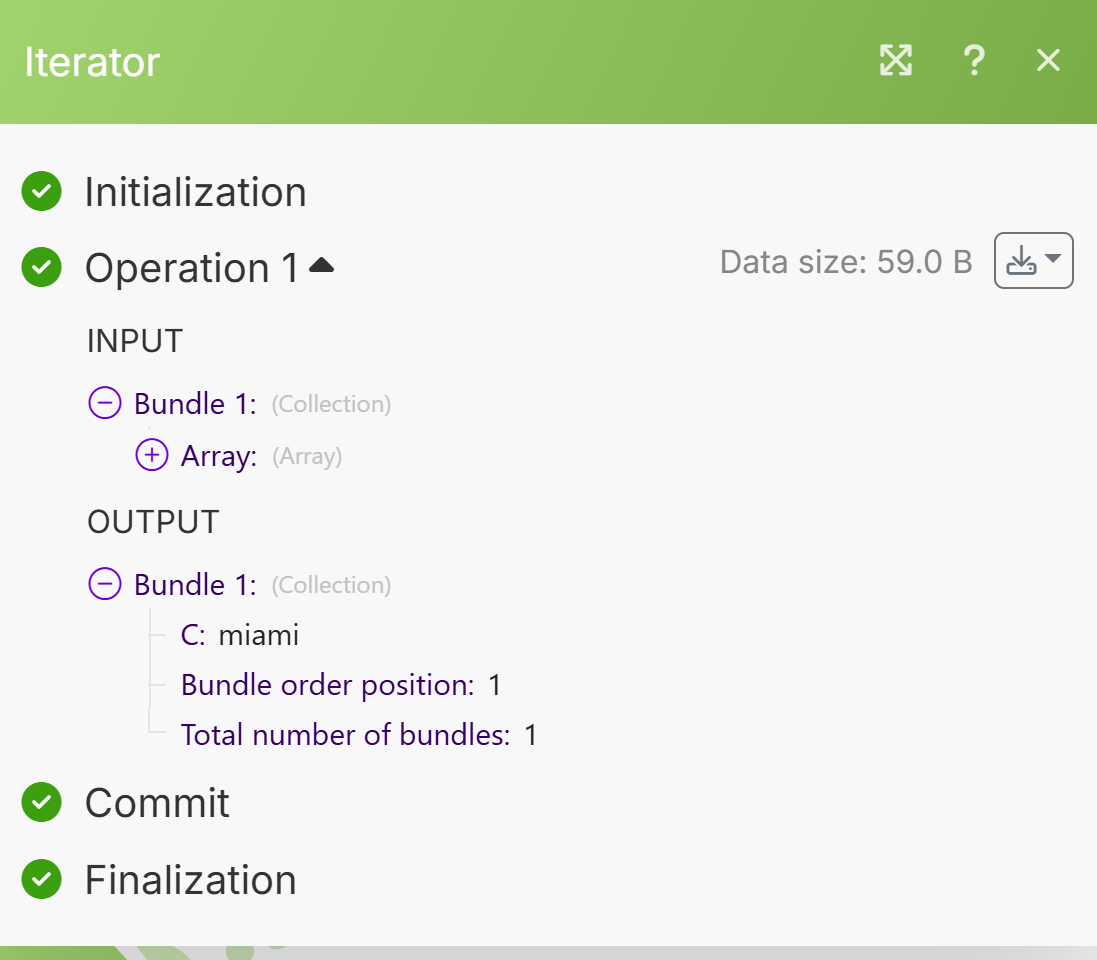Click the download output bundles icon

point(1021,261)
